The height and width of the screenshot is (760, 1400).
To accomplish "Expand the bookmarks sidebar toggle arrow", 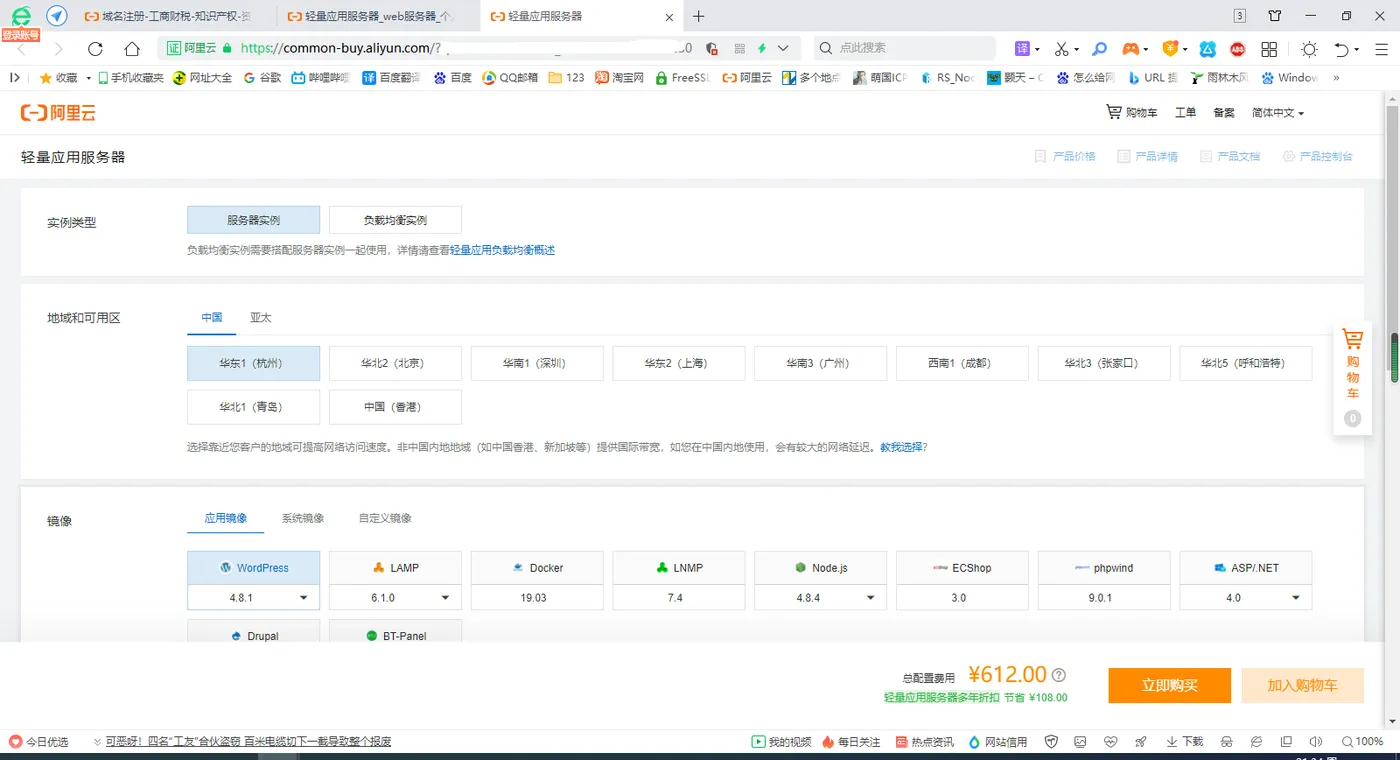I will point(14,77).
